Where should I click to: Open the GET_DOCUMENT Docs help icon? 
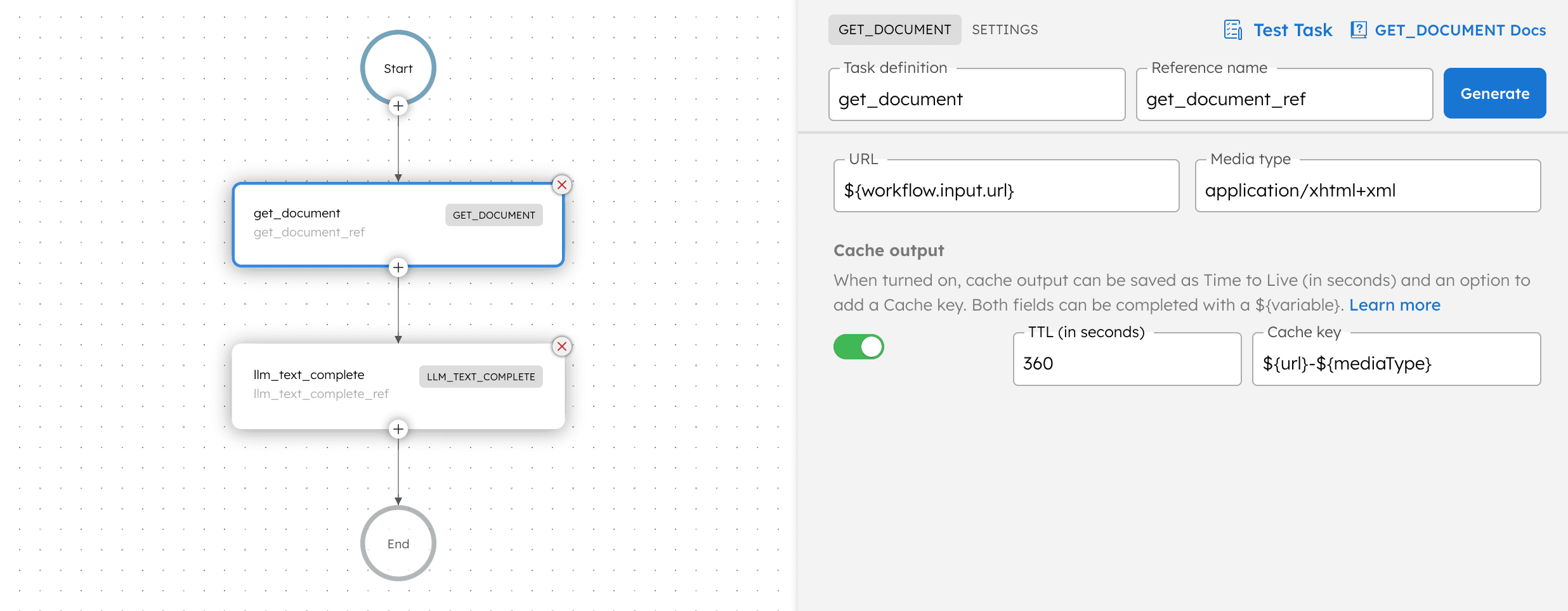[1358, 30]
